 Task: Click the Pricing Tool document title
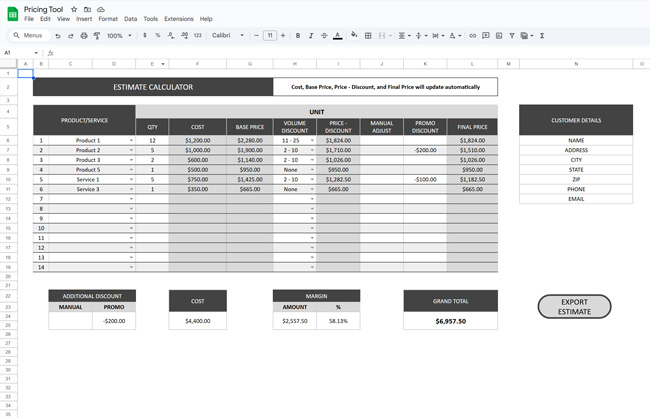(x=43, y=9)
